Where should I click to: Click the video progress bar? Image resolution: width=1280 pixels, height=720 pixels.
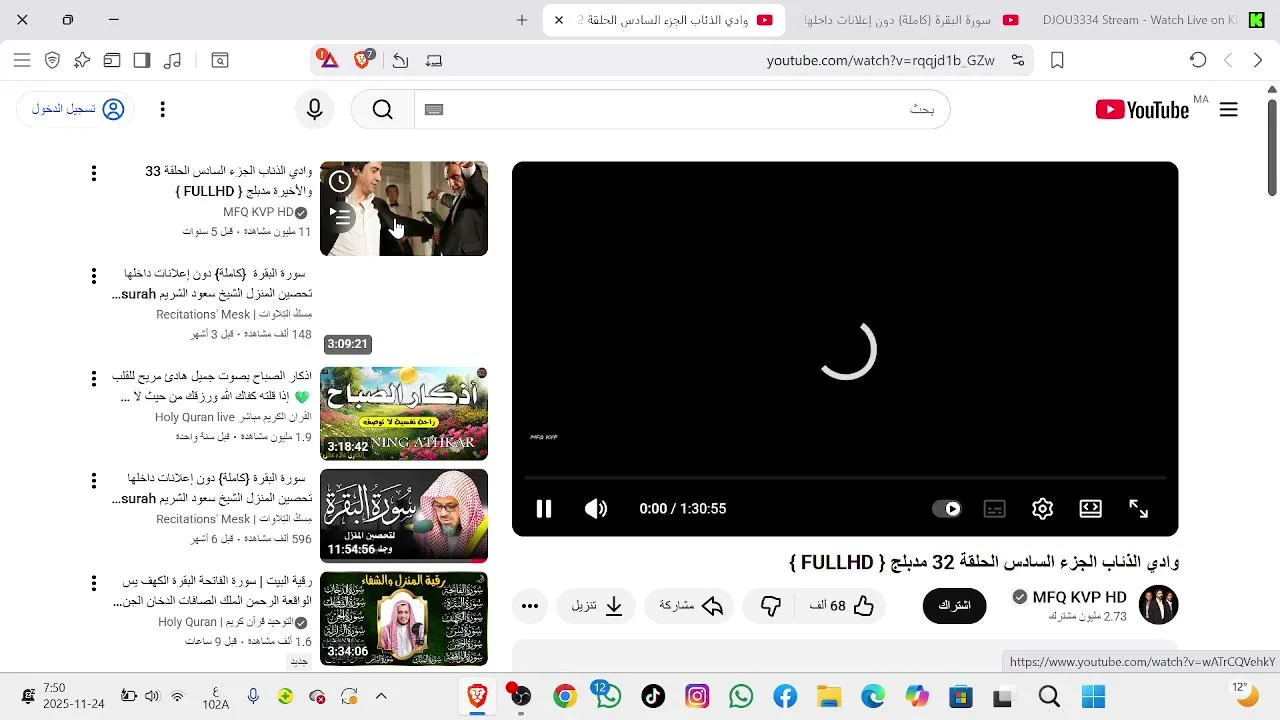tap(845, 479)
